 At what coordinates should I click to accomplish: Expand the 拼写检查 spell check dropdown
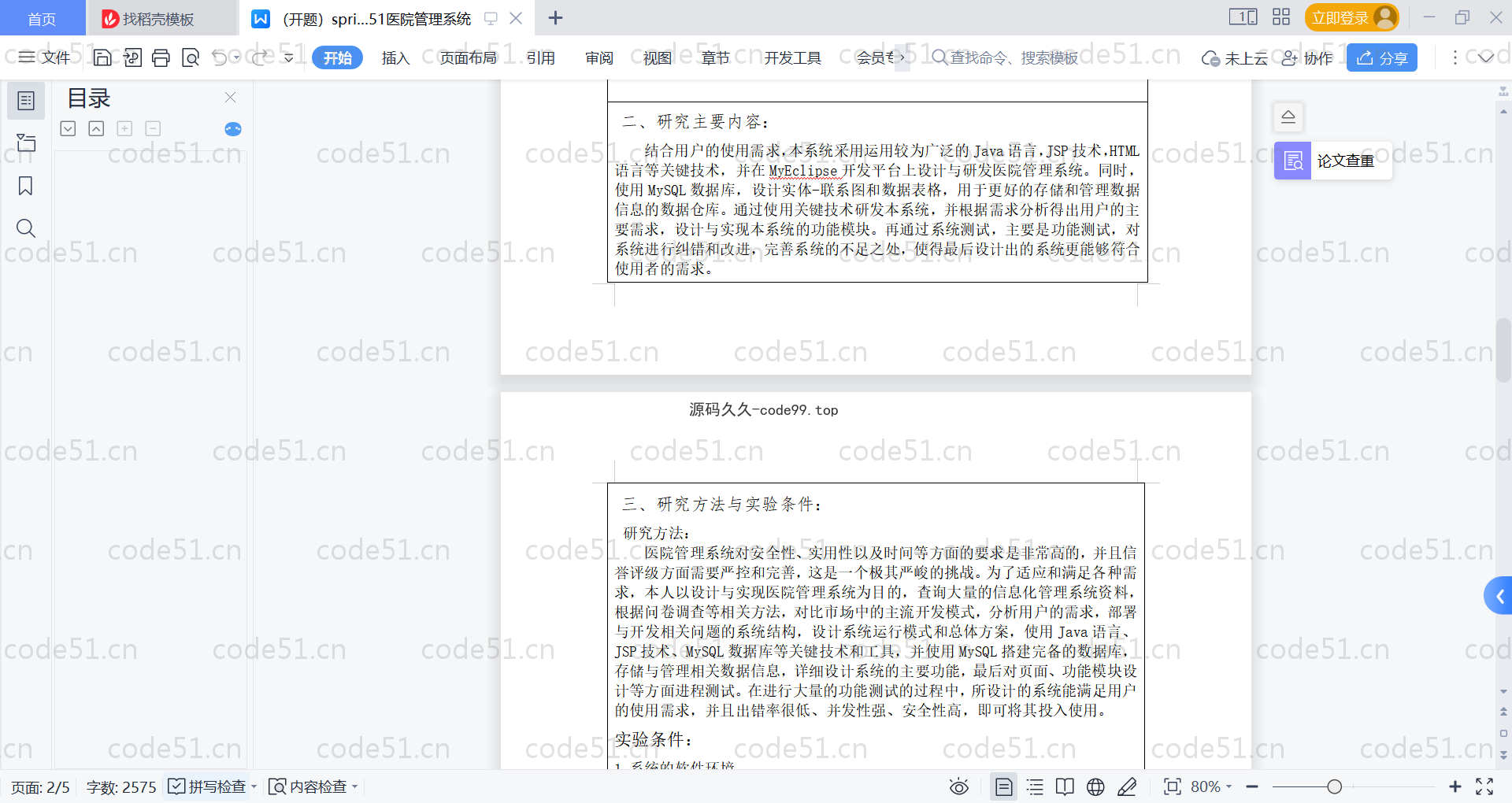click(254, 786)
